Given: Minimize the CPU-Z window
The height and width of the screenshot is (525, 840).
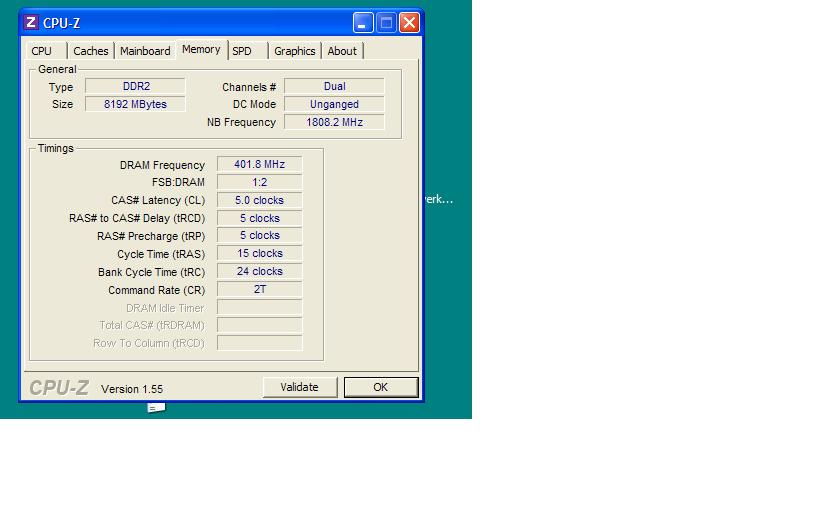Looking at the screenshot, I should pyautogui.click(x=363, y=22).
